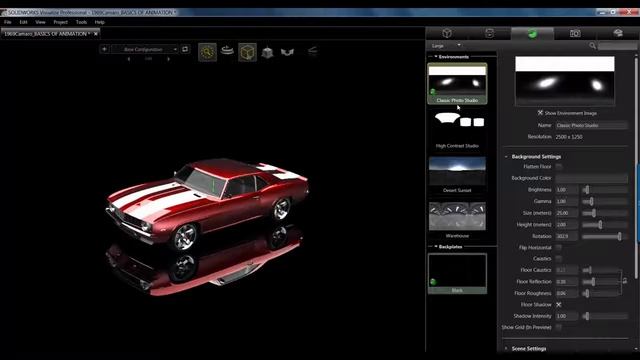This screenshot has width=640, height=360.
Task: Click the Brightness value field
Action: click(567, 190)
